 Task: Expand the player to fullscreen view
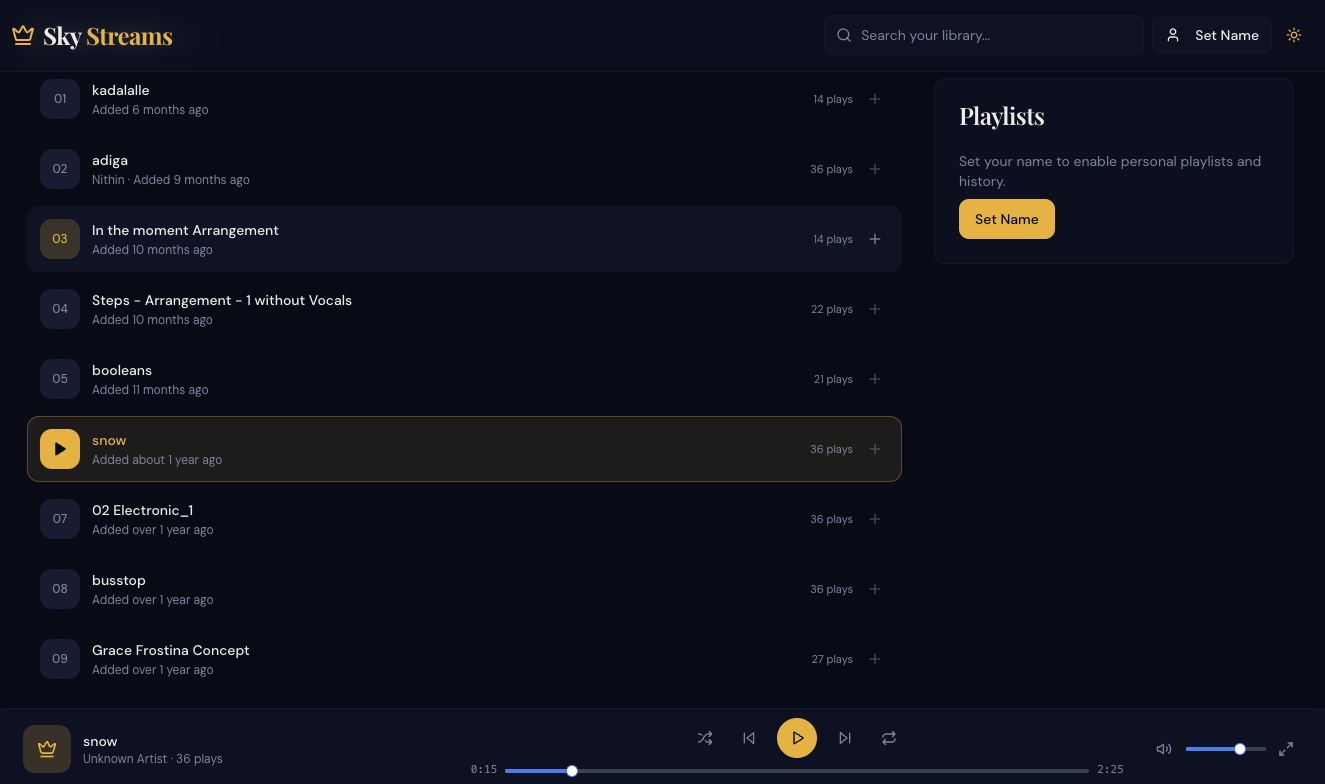click(1287, 748)
